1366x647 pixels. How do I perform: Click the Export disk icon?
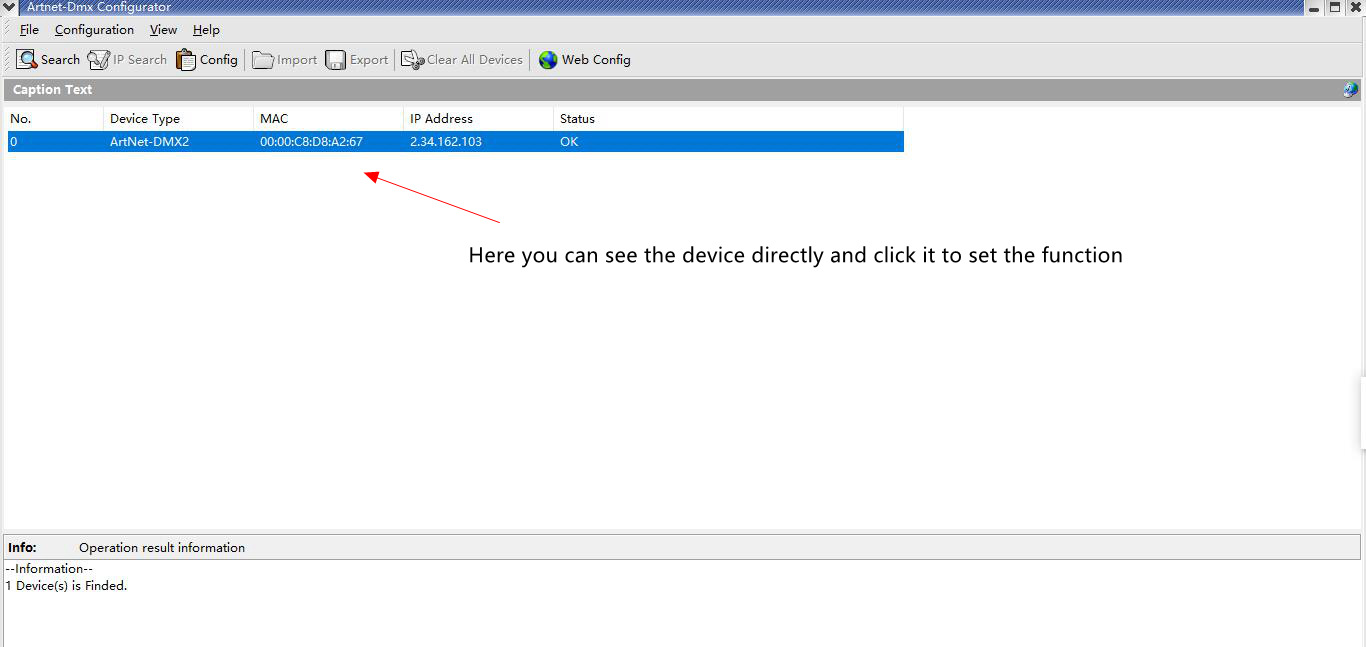pos(336,60)
